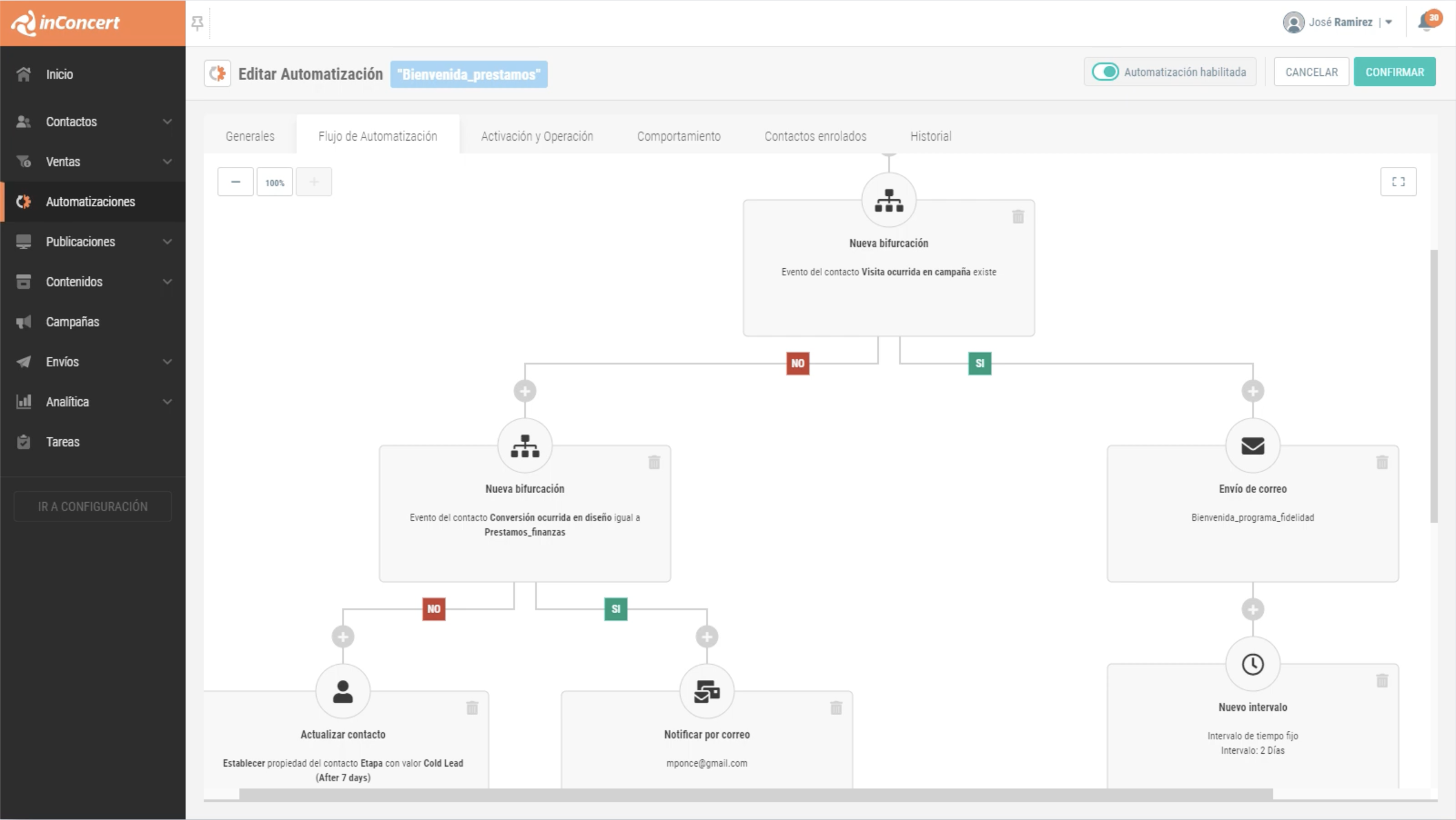Open the Contactos enrolados tab

click(x=815, y=136)
